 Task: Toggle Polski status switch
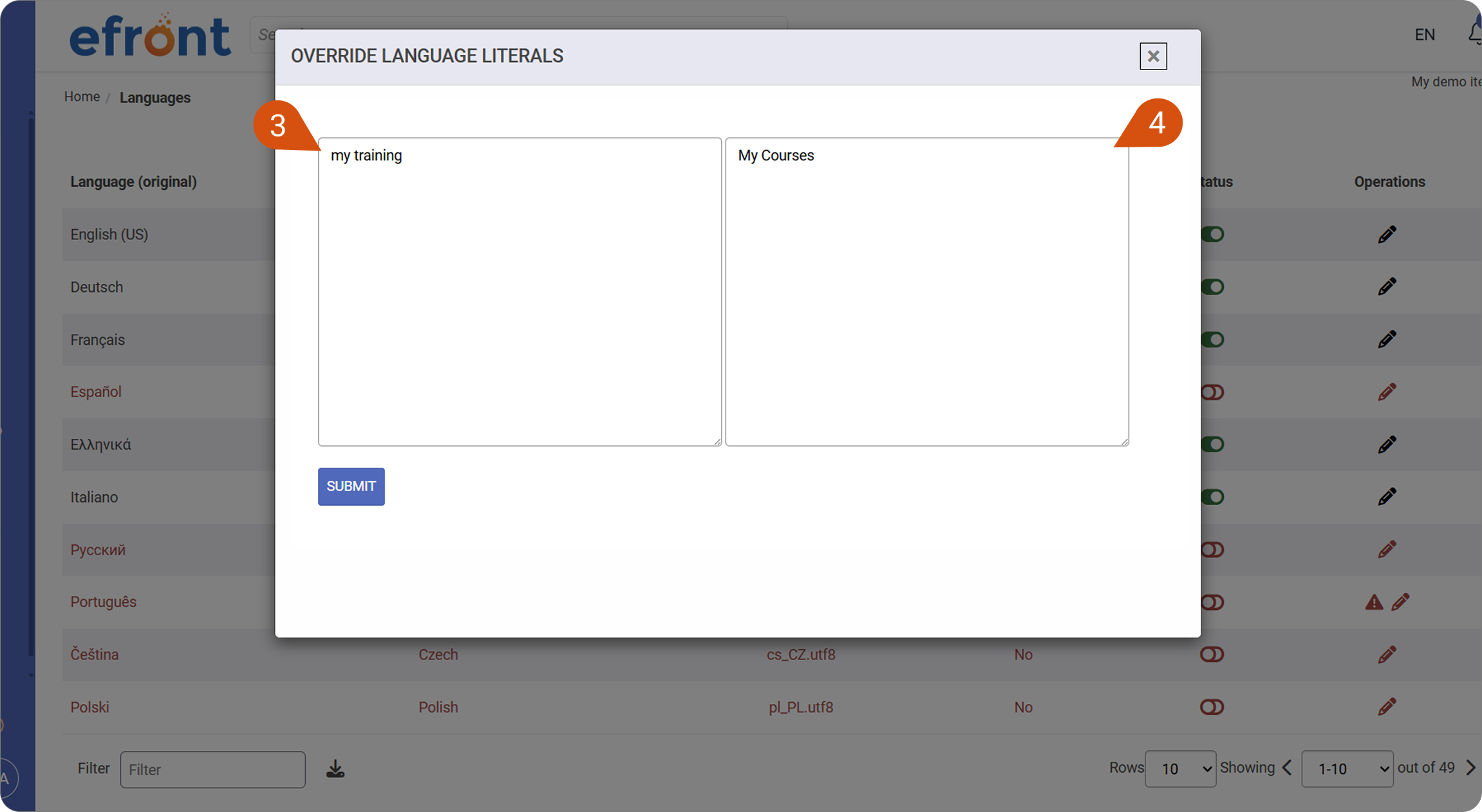[1212, 707]
